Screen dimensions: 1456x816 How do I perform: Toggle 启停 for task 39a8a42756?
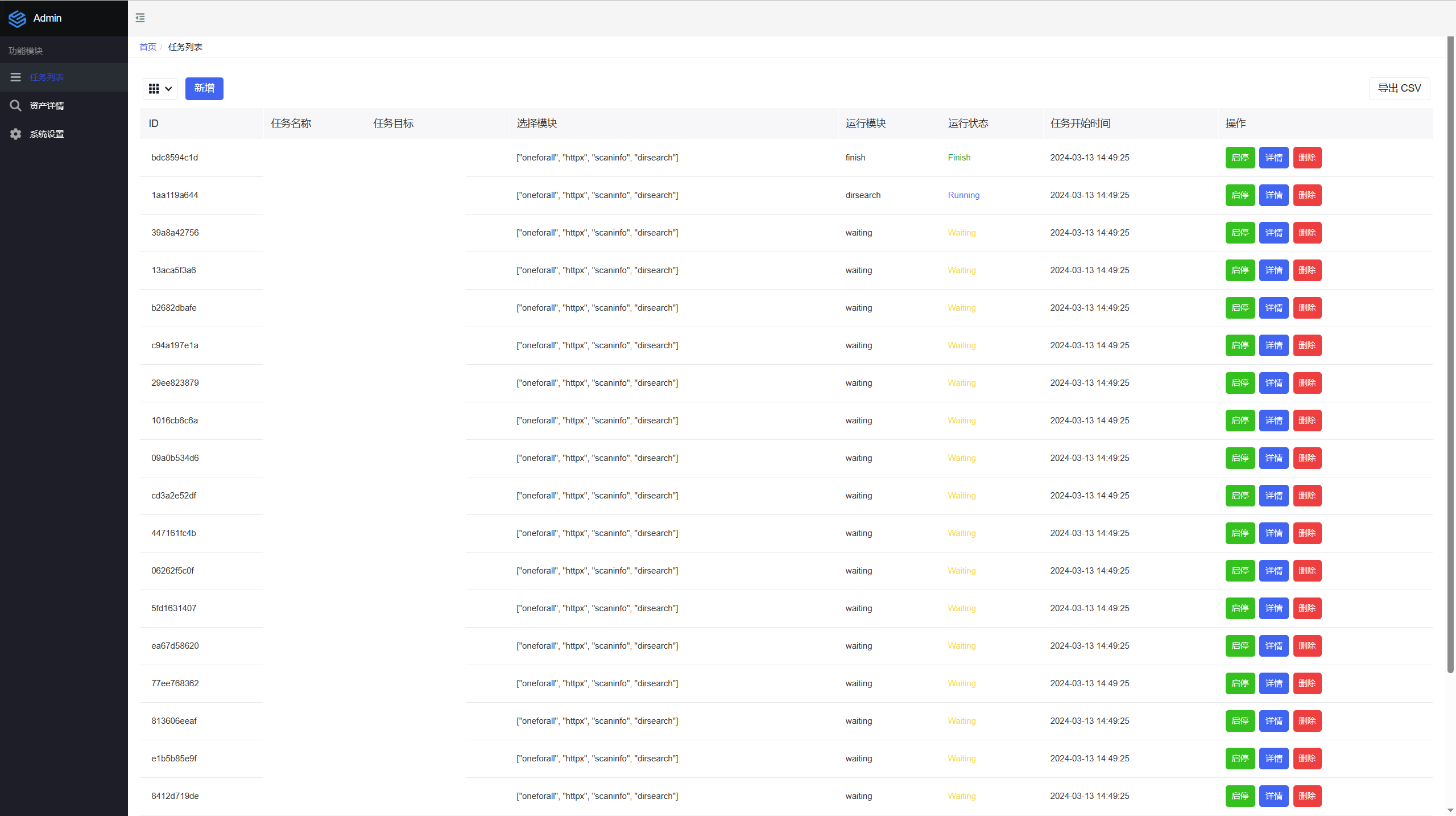coord(1240,233)
